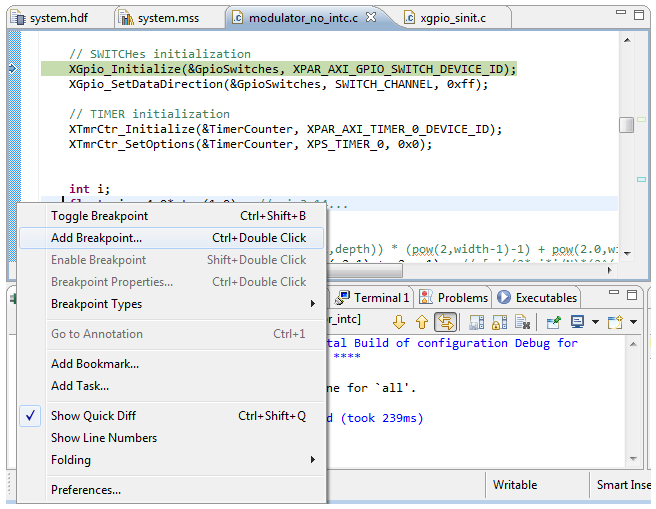Click the Executables tab icon
This screenshot has height=509, width=656.
504,297
